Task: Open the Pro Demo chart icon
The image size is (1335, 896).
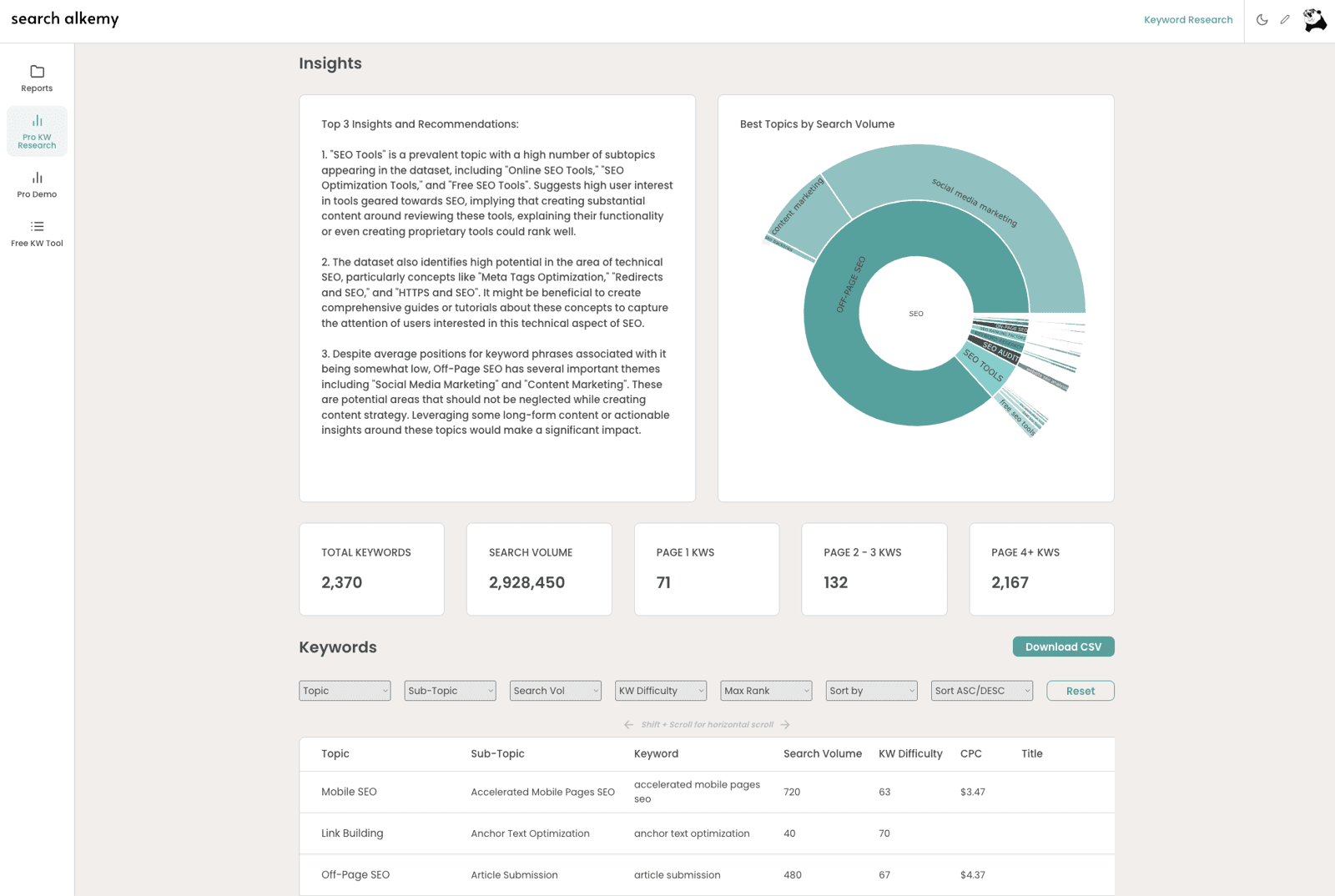Action: coord(37,178)
